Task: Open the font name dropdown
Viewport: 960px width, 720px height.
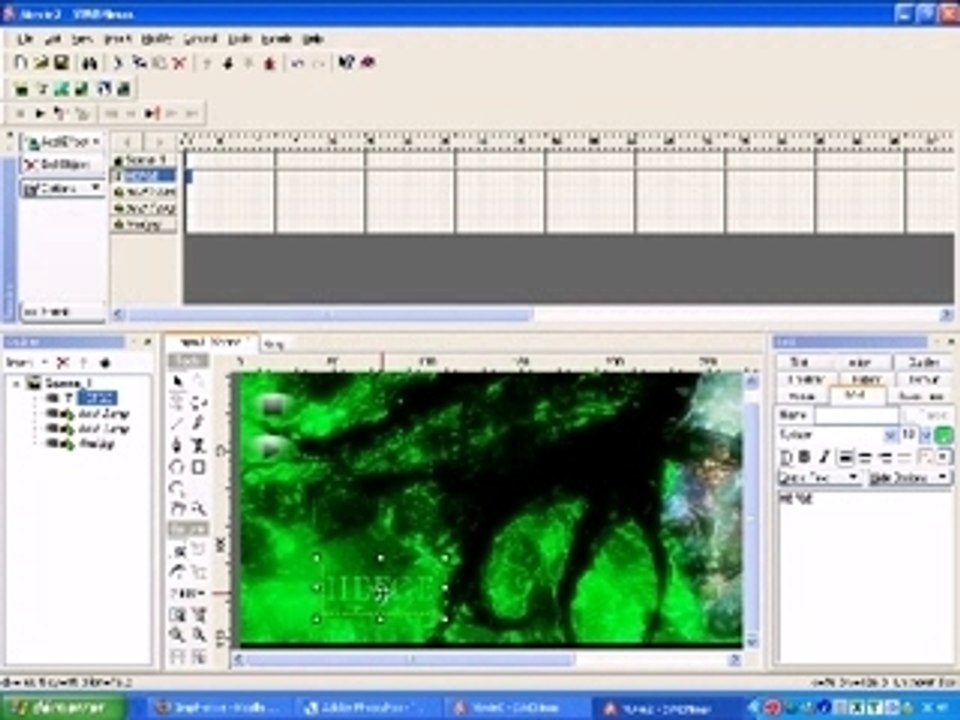Action: tap(890, 435)
